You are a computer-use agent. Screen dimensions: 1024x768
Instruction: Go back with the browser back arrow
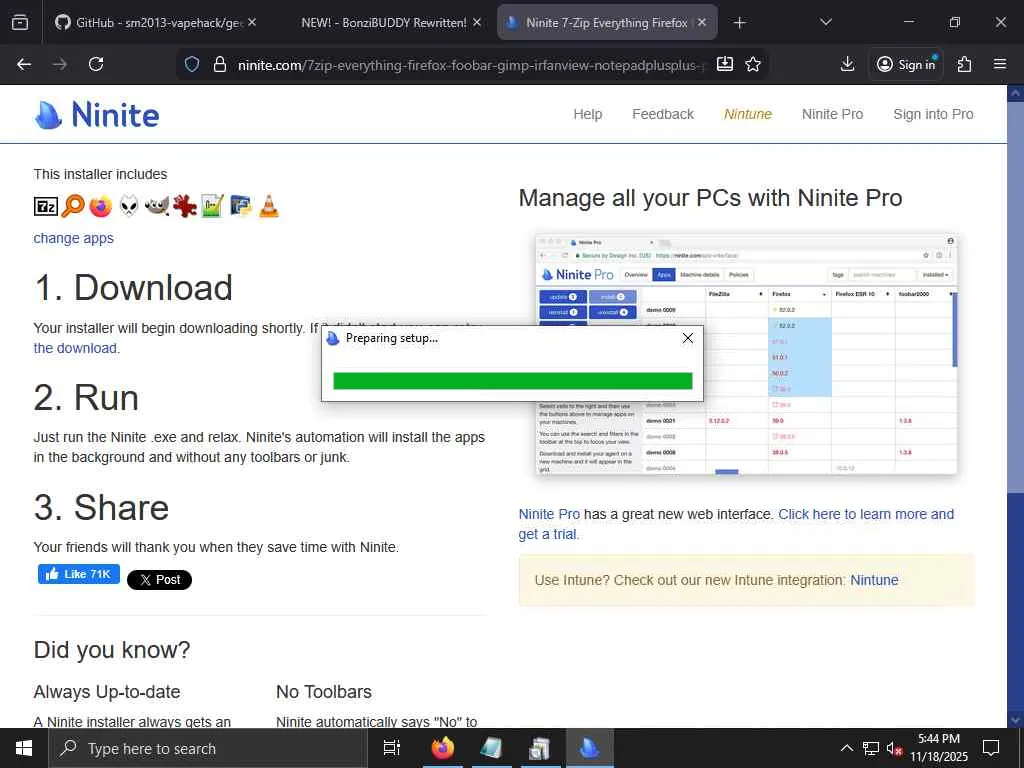point(24,64)
